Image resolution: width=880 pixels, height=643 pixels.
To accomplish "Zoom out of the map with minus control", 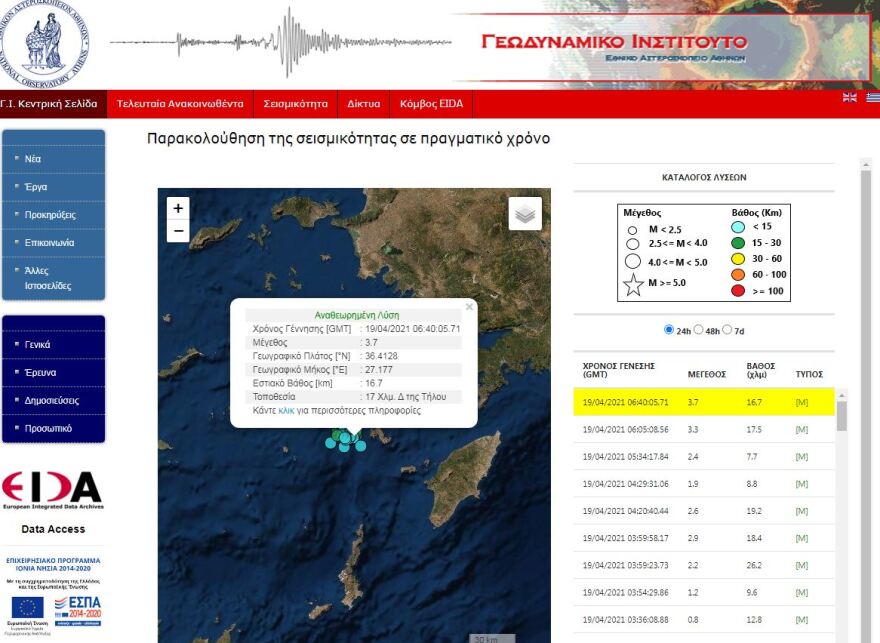I will [177, 230].
